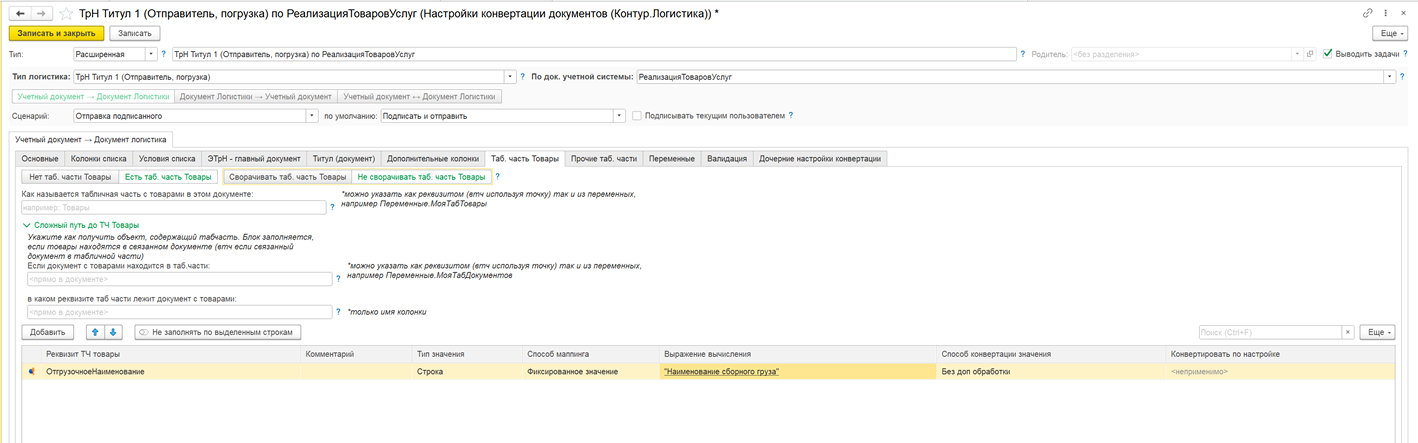
Task: Switch to Колонки списка tab
Action: 99,158
